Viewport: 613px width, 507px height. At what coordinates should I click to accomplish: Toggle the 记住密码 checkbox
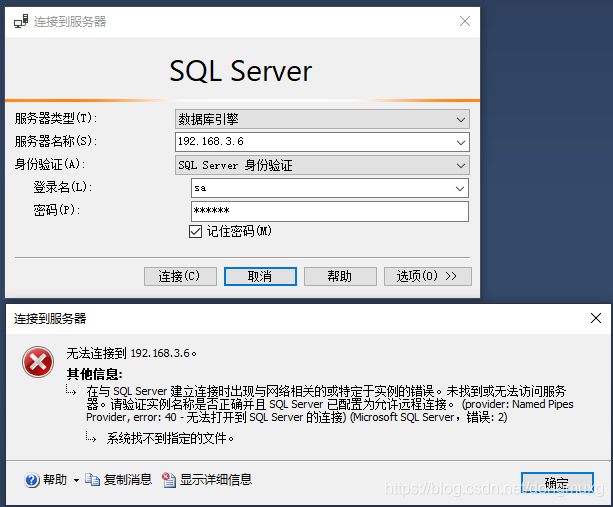point(195,231)
